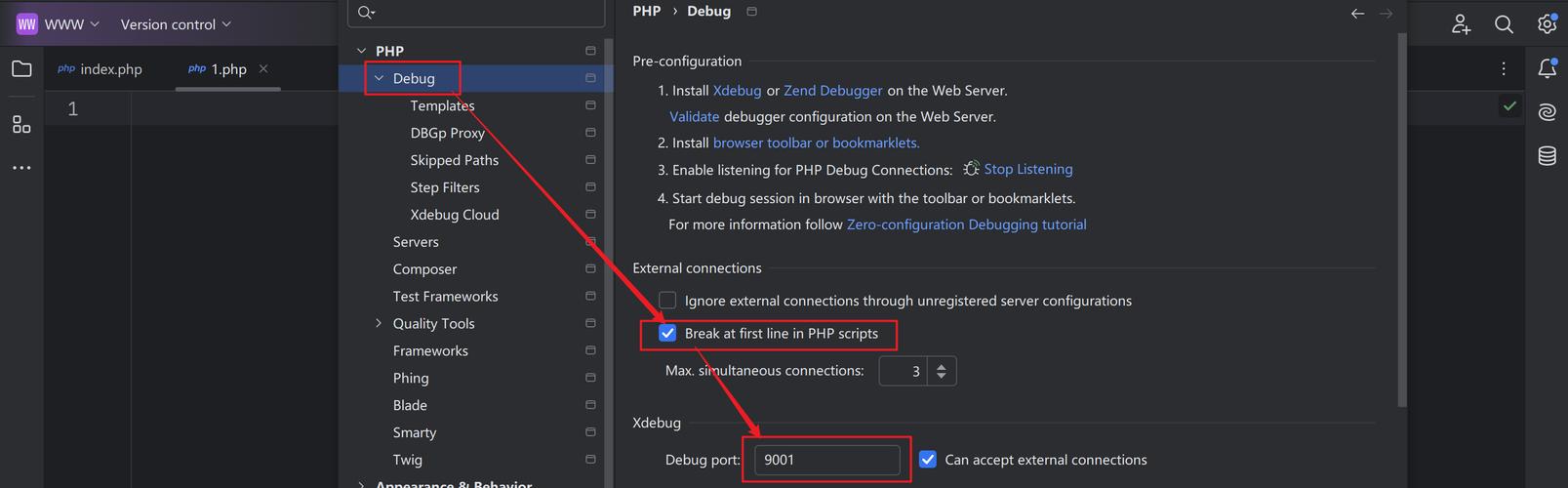Collapse the PHP settings node
This screenshot has height=488, width=1568.
pyautogui.click(x=362, y=51)
